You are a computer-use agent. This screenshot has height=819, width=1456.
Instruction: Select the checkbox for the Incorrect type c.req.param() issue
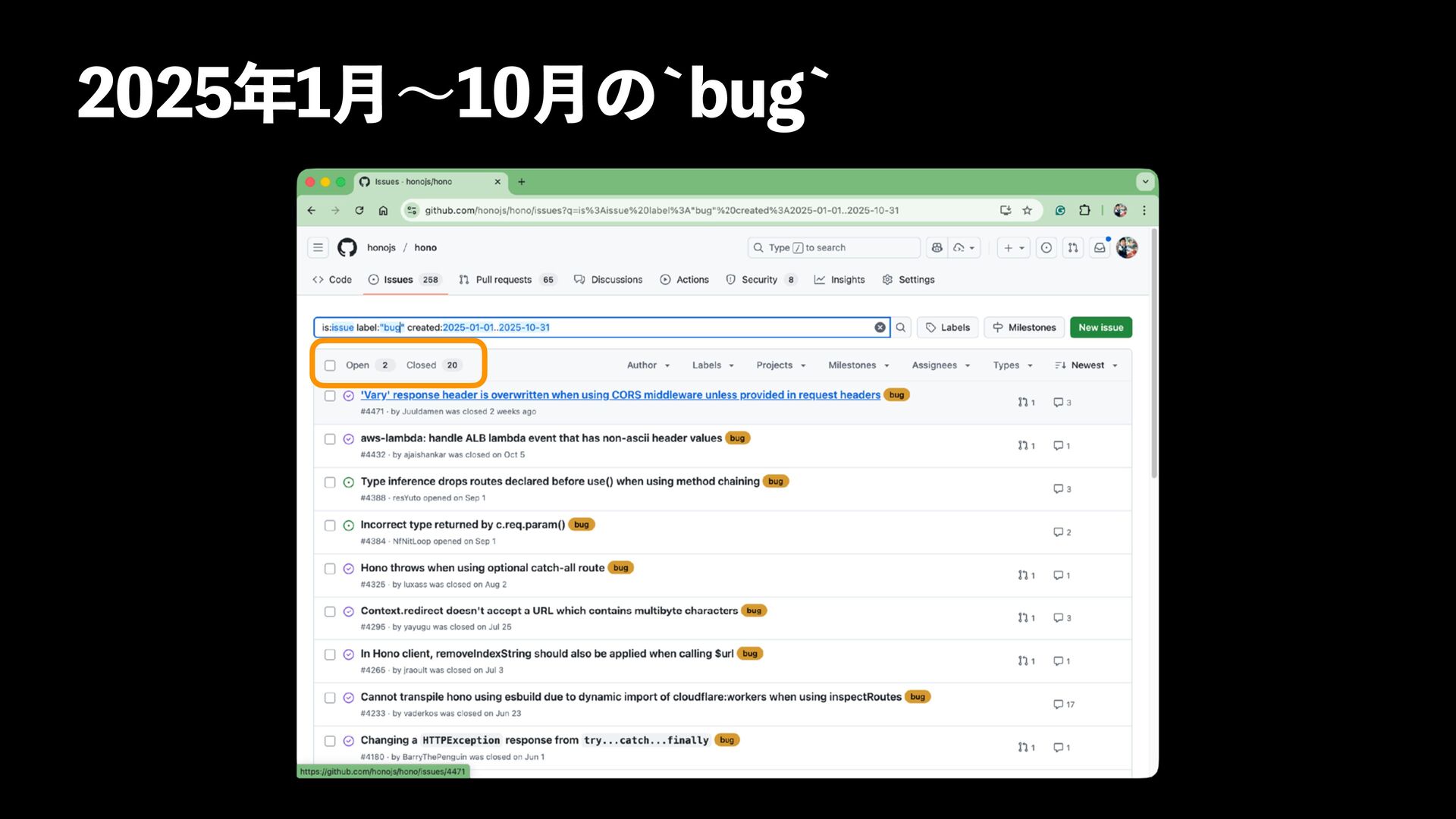[330, 526]
